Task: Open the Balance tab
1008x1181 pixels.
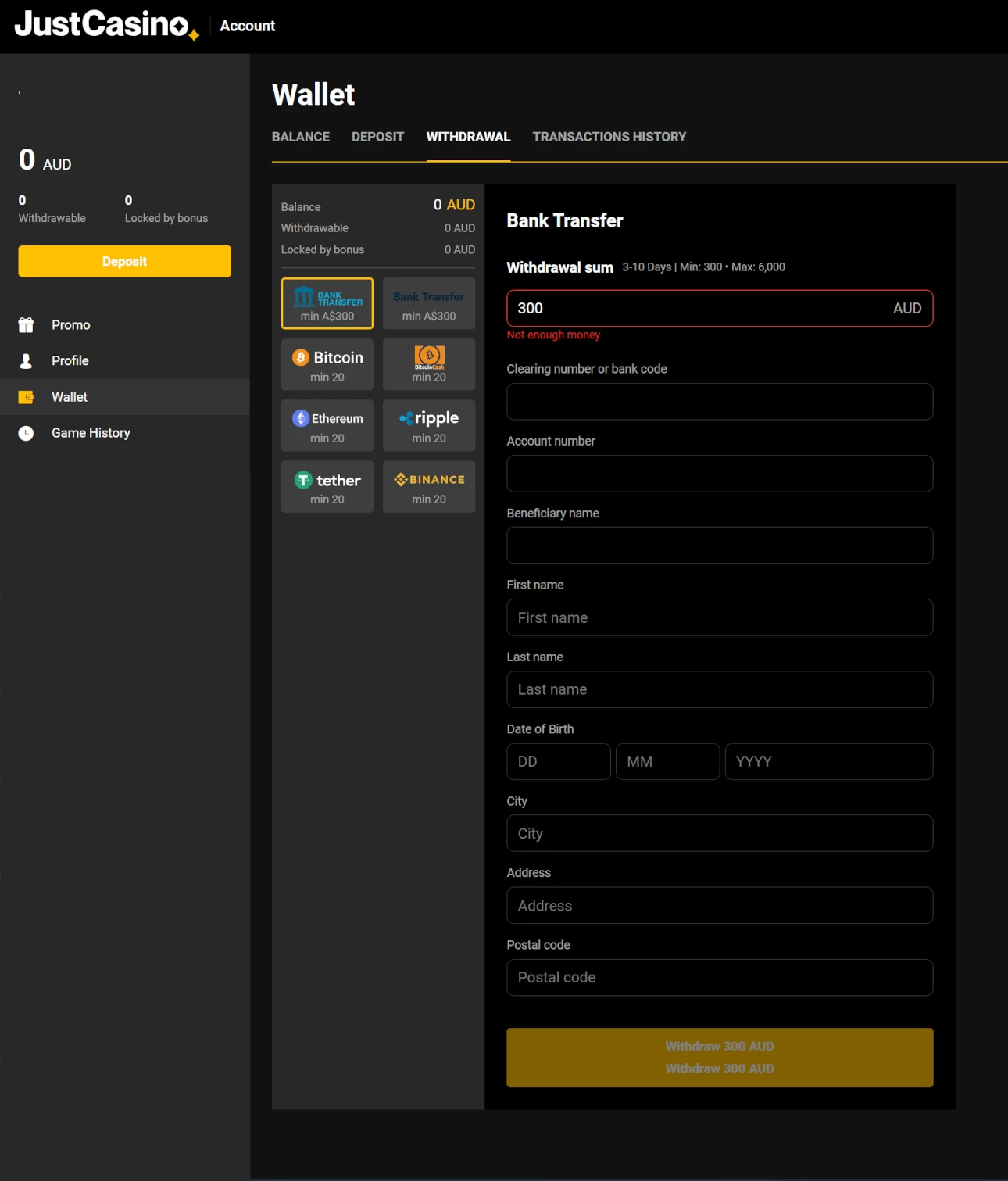Action: pyautogui.click(x=301, y=137)
